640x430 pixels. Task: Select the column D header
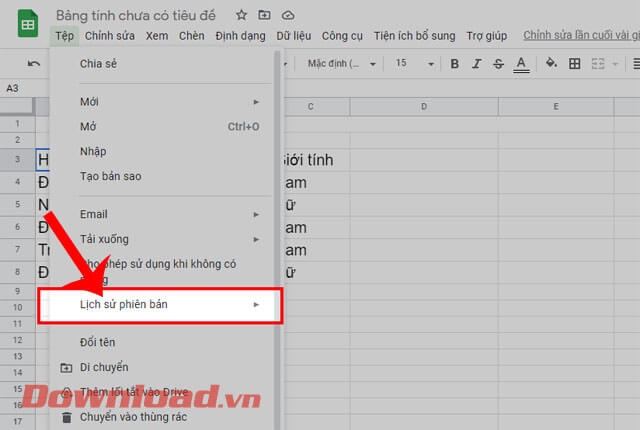(424, 107)
